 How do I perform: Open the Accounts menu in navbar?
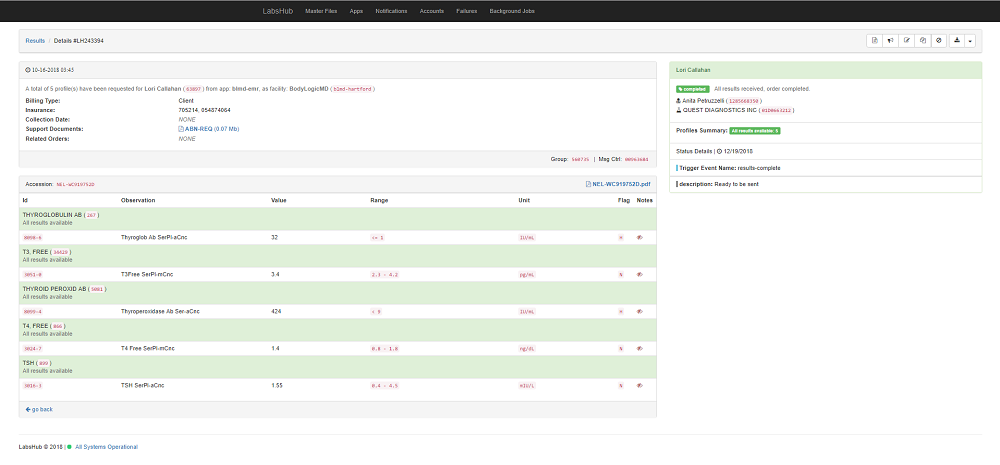432,10
